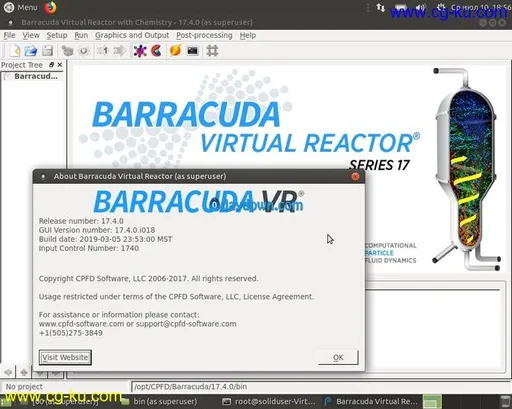Click the left arrow navigation button

point(8,372)
